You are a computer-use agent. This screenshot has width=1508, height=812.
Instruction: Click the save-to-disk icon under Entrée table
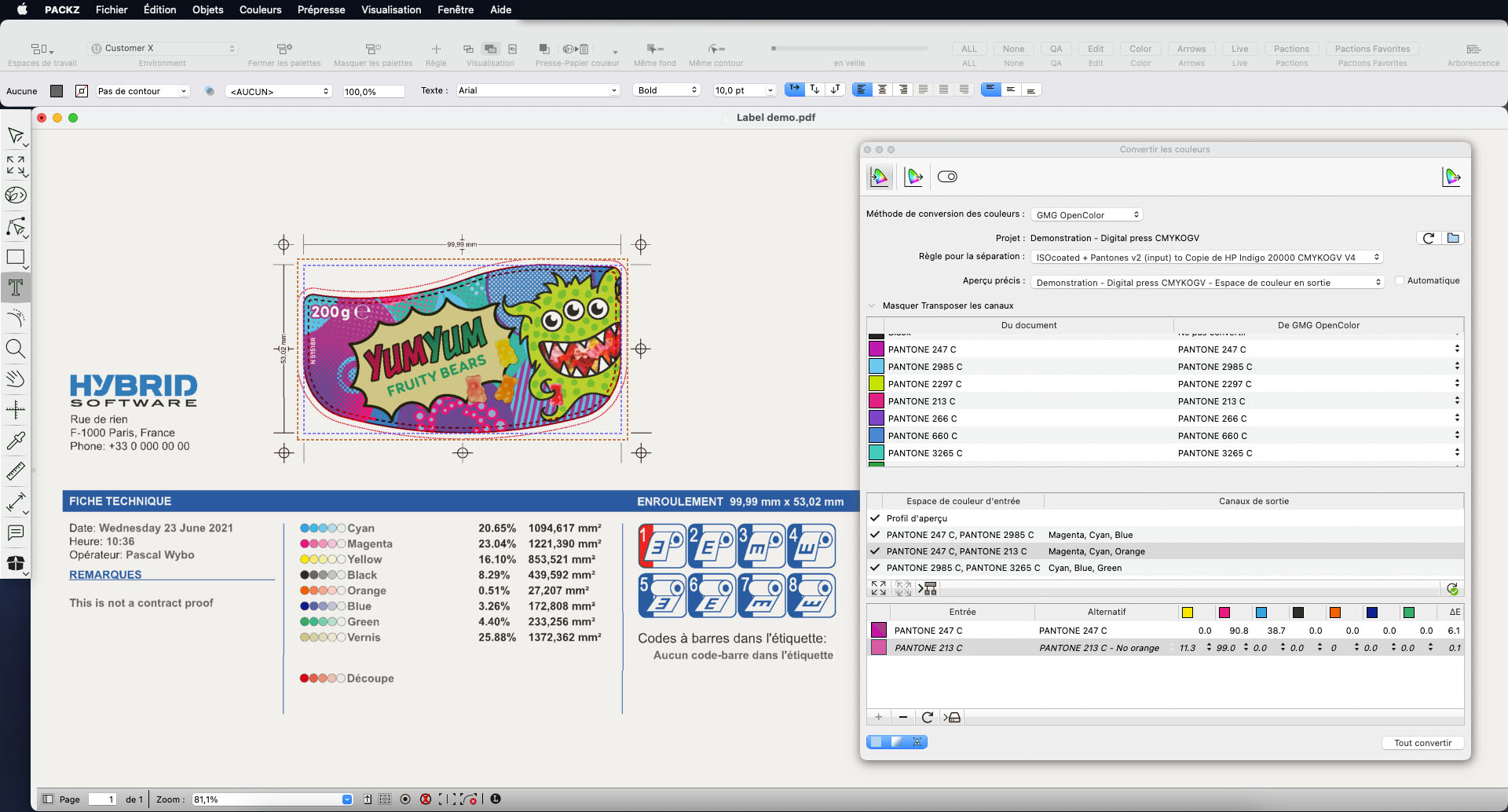[x=952, y=717]
